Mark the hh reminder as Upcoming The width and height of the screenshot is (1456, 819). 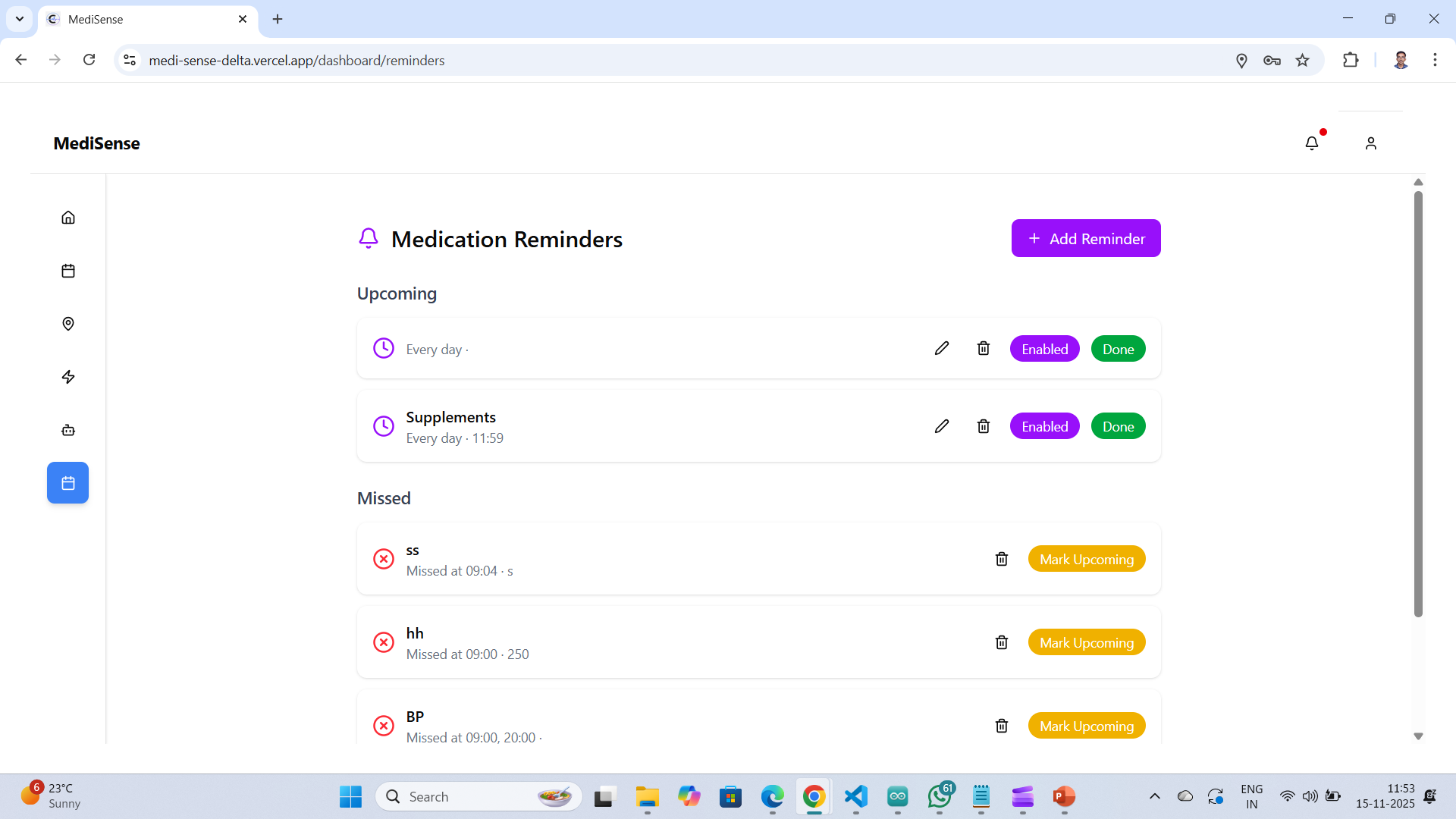[x=1087, y=642]
